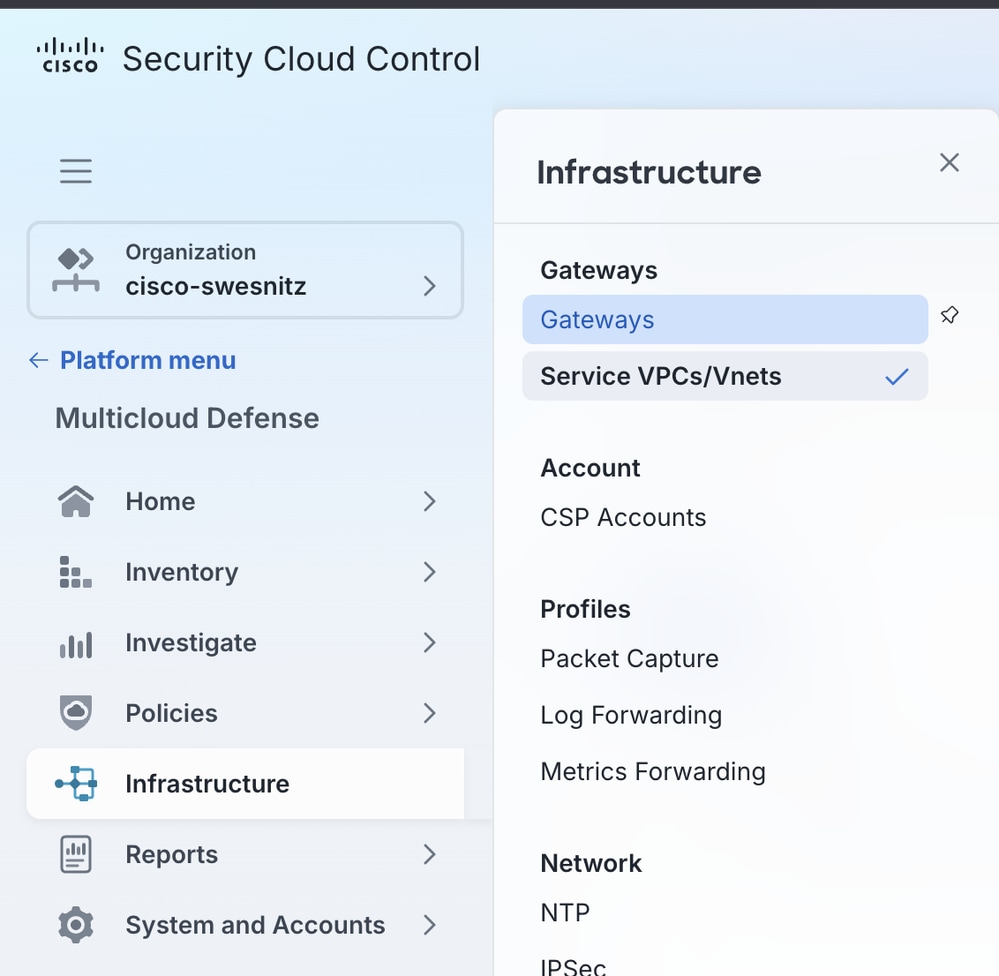Screen dimensions: 999x976
Task: Open Packet Capture profiles
Action: pos(629,659)
